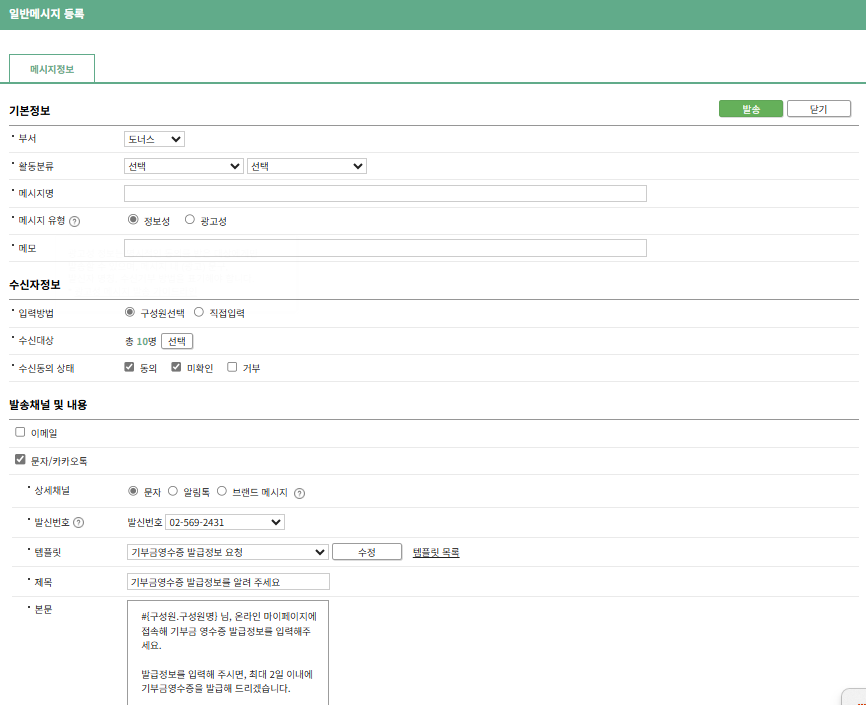Select 브랜드 메시지 channel option

221,491
